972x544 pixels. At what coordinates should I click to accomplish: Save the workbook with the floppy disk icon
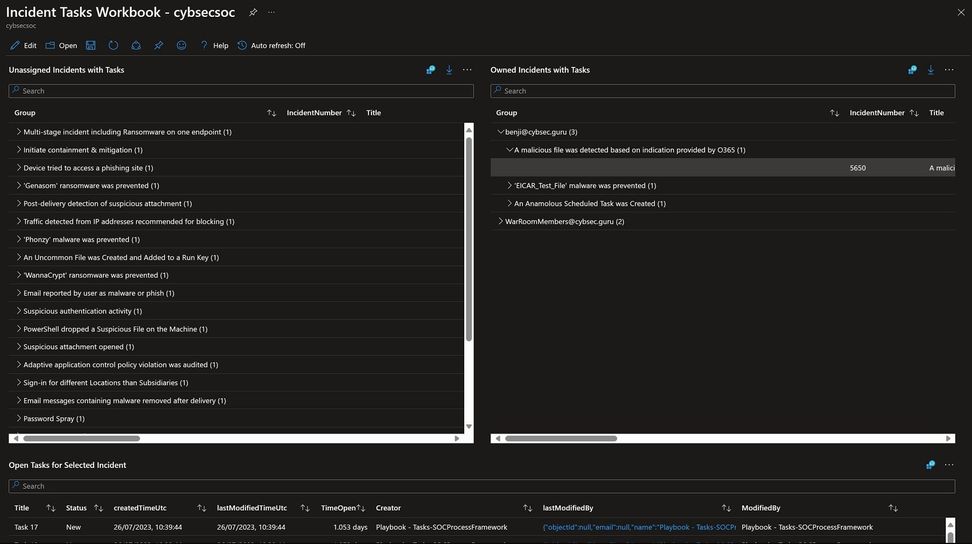click(x=91, y=45)
